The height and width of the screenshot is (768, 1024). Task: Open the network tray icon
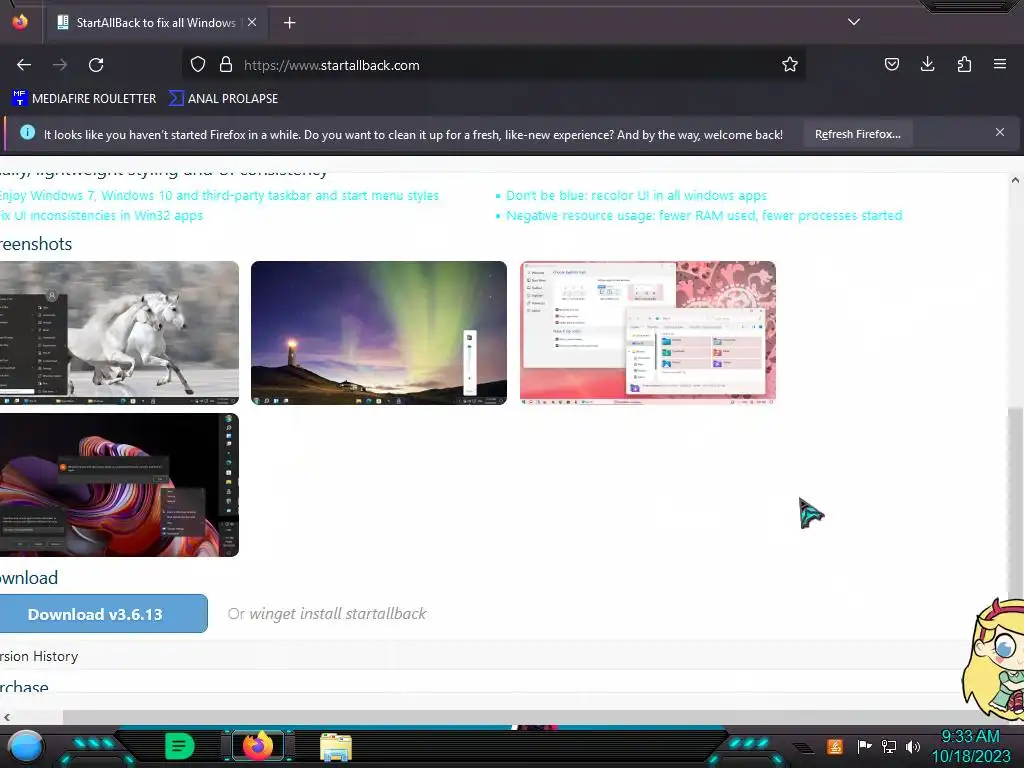889,746
